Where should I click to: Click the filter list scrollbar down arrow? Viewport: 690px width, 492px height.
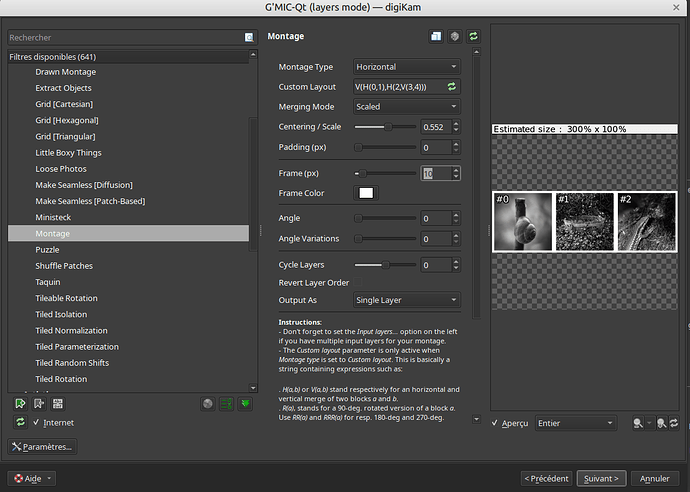pos(253,388)
